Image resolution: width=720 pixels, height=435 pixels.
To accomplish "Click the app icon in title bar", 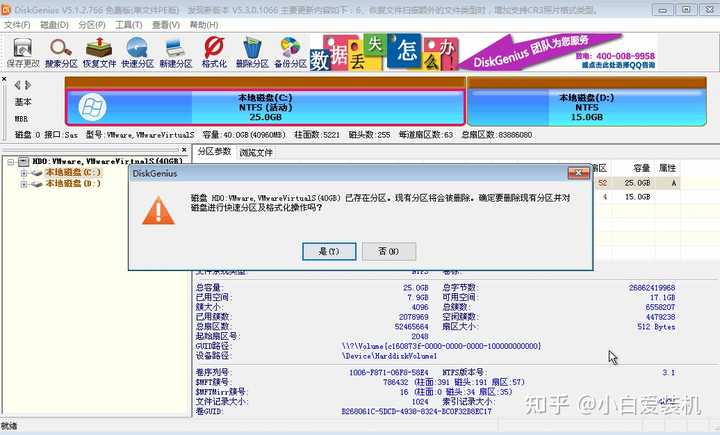I will pos(6,10).
